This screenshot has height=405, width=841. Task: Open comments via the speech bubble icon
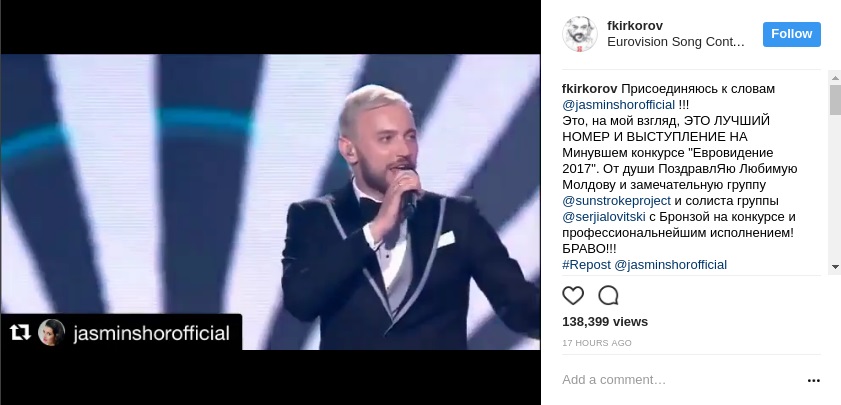tap(608, 296)
